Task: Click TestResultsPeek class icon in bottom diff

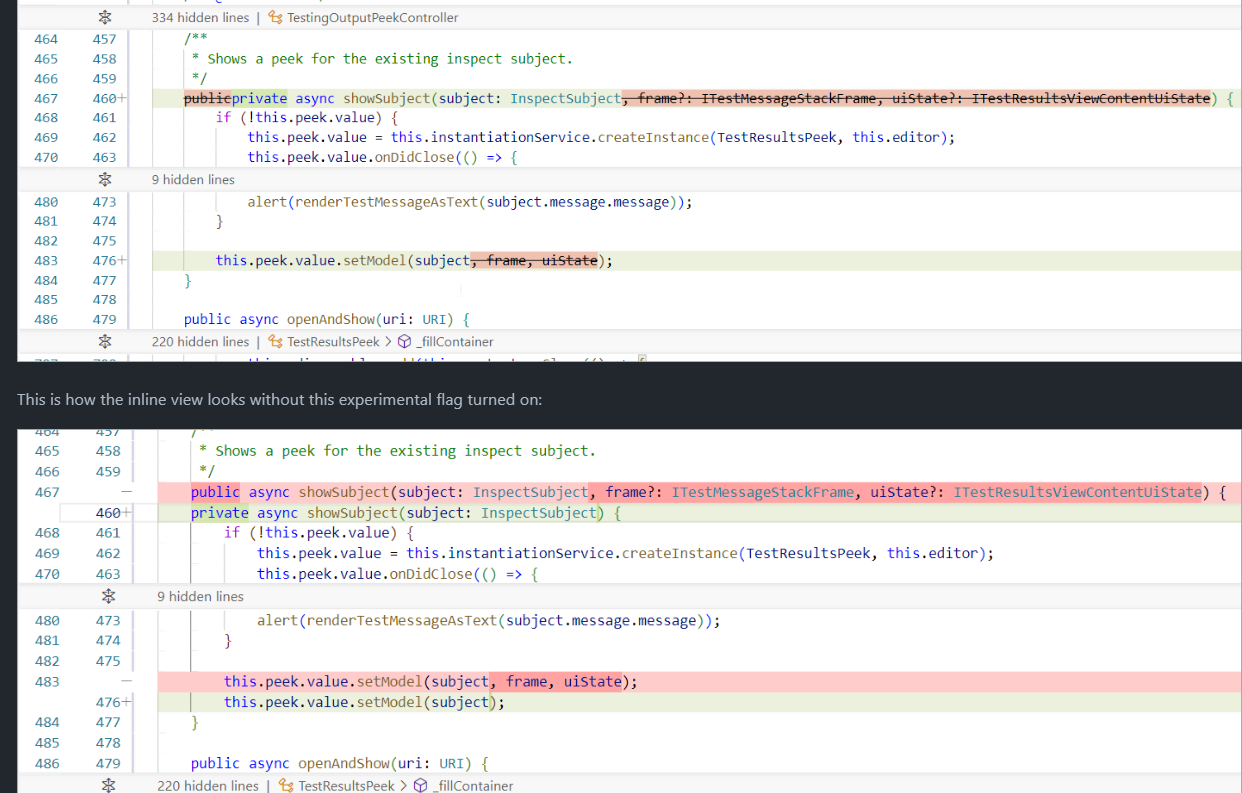Action: [x=286, y=786]
